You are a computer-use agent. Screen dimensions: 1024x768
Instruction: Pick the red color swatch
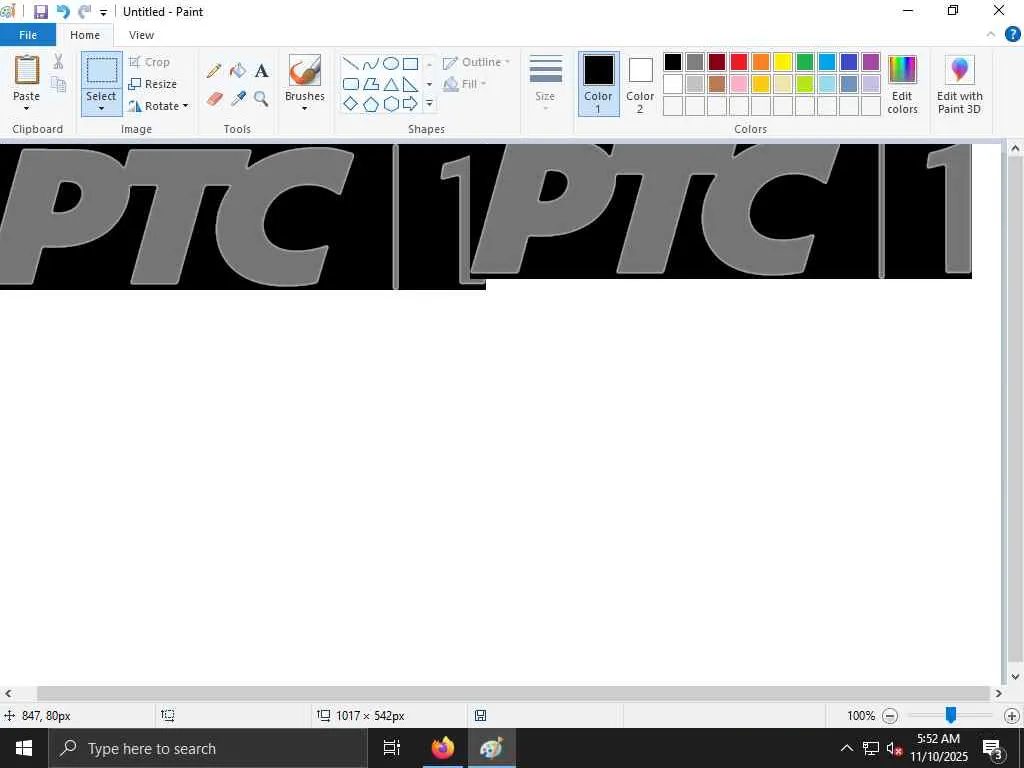(739, 62)
